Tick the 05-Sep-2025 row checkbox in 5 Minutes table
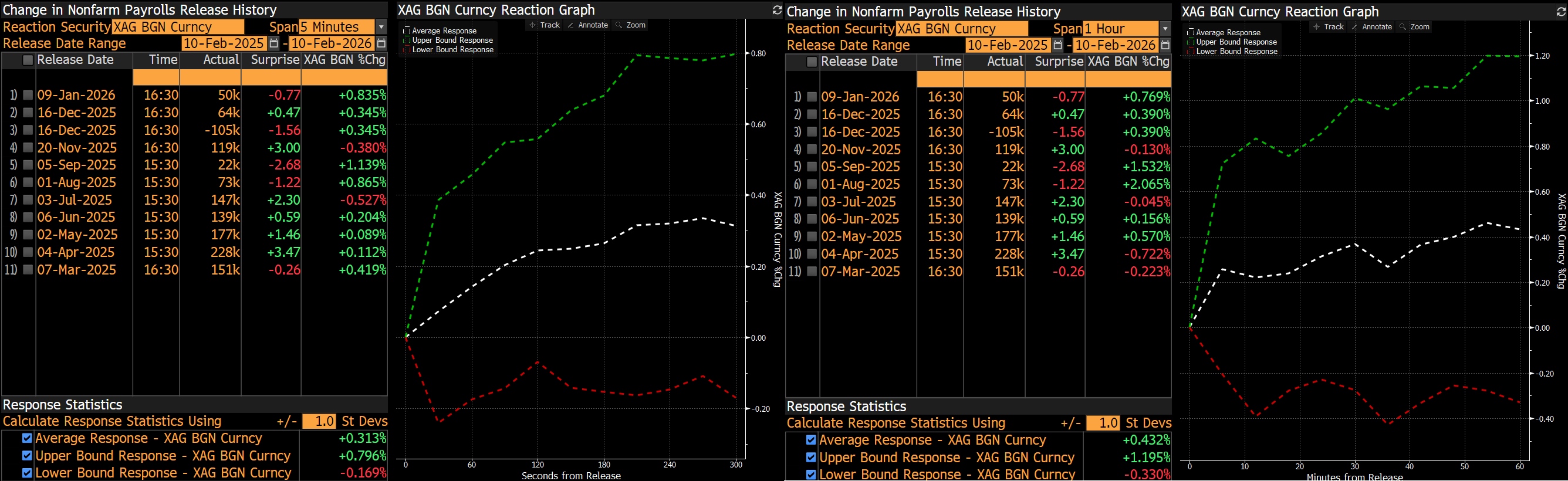1568x481 pixels. pyautogui.click(x=28, y=165)
